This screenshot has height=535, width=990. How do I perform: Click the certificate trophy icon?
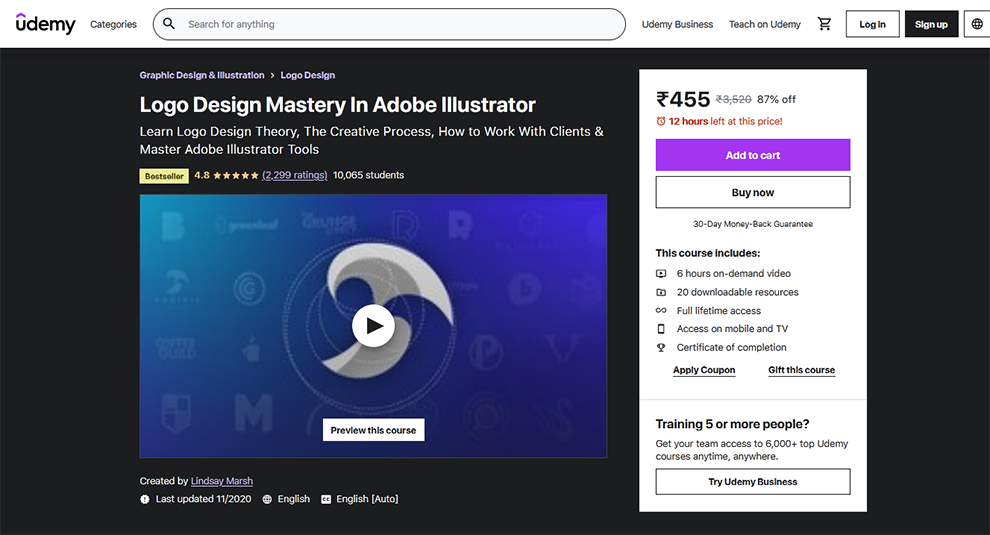(661, 347)
